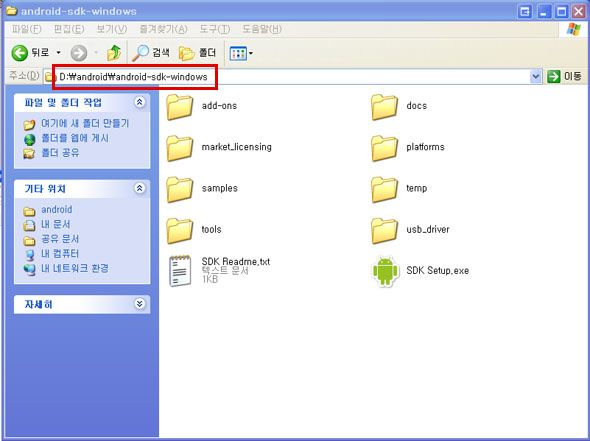Click the SDK Readme.txt file name
The width and height of the screenshot is (590, 441).
236,261
